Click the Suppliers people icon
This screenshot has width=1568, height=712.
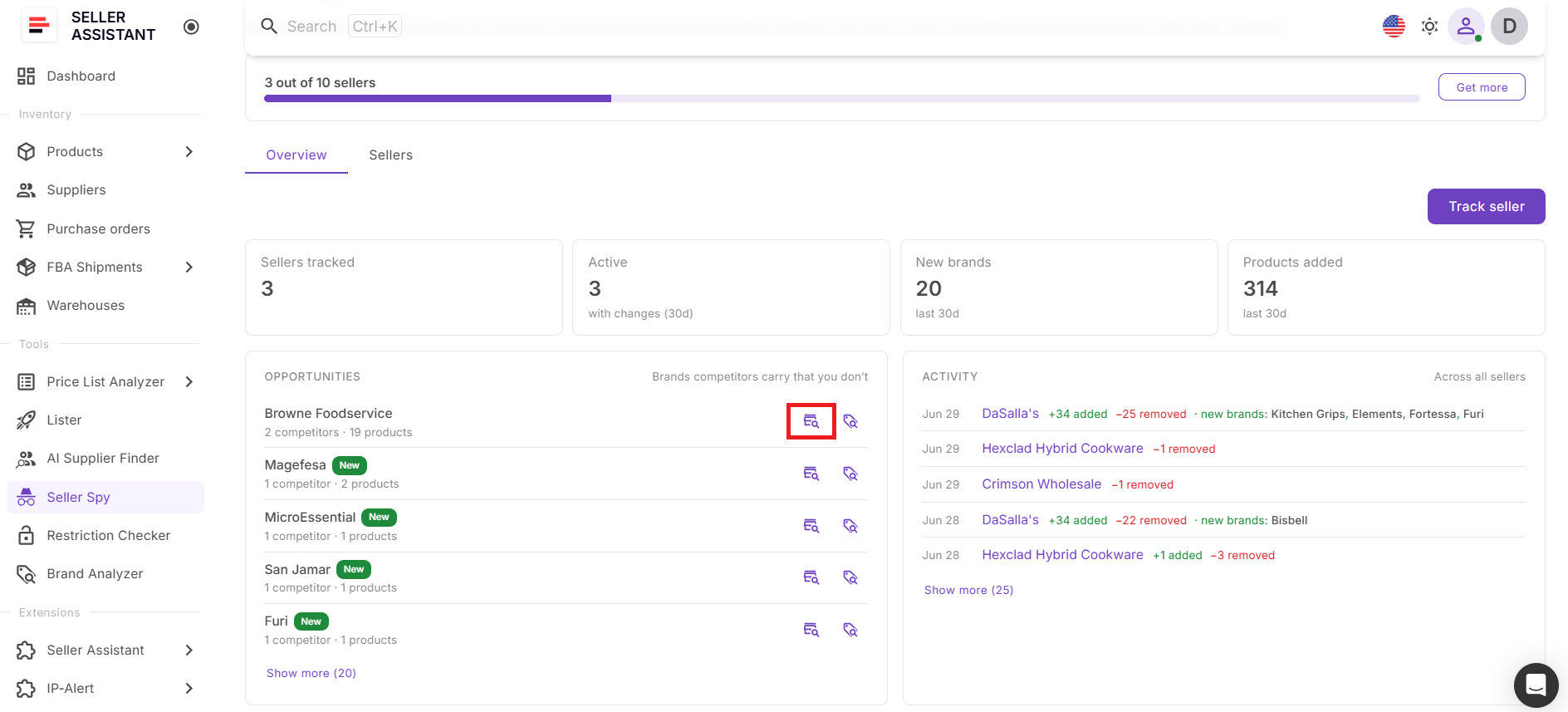click(x=27, y=190)
